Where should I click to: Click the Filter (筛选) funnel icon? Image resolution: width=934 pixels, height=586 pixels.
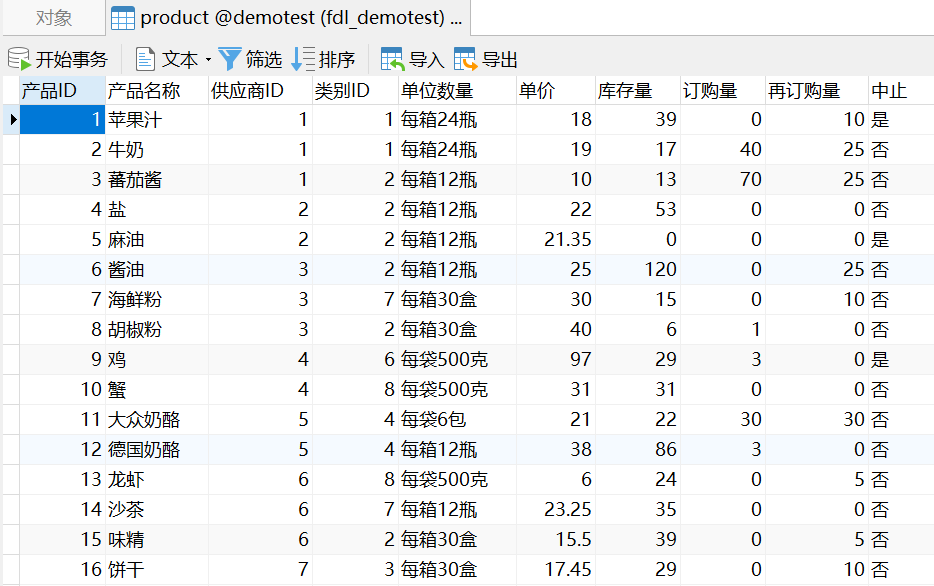point(230,59)
